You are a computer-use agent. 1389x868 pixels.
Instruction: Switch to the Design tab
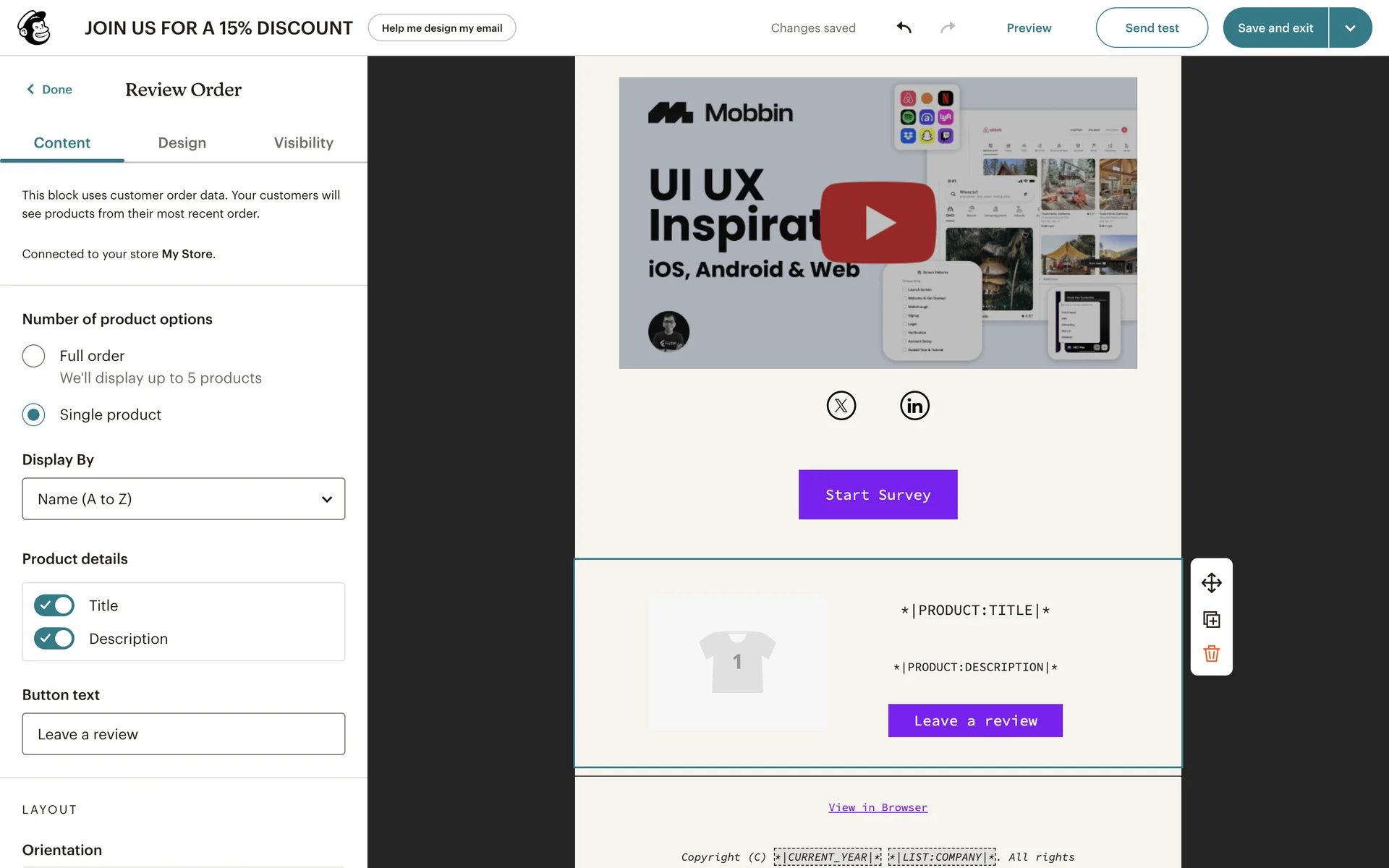click(182, 142)
